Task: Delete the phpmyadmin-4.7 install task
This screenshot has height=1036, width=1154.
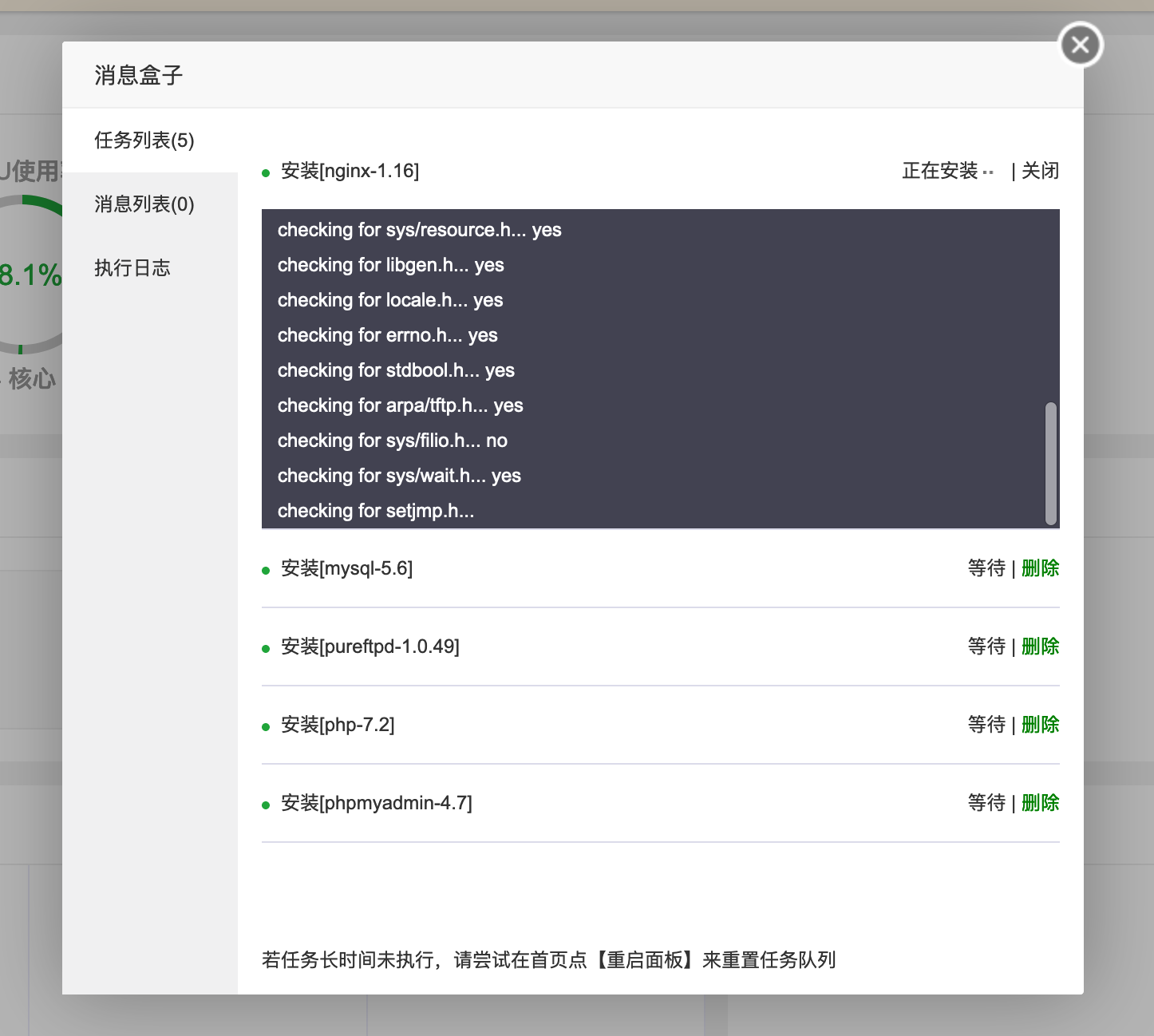Action: [1040, 803]
